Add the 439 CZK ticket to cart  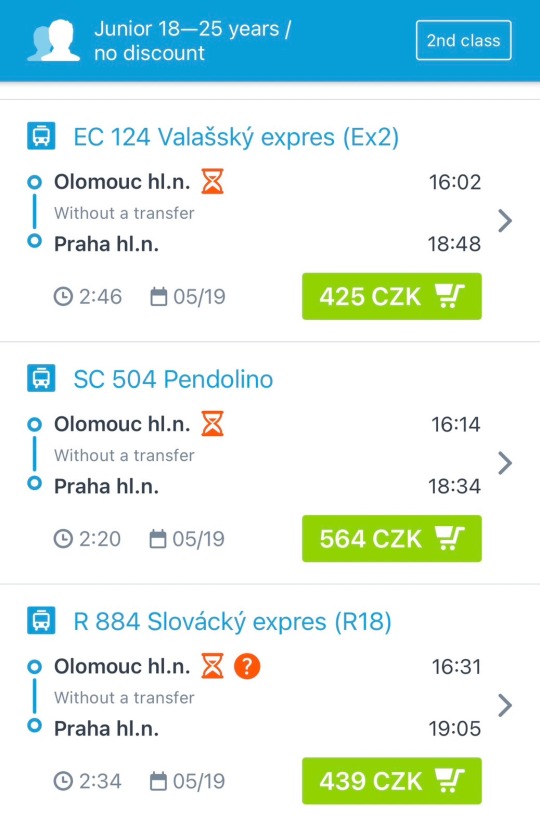pos(392,781)
